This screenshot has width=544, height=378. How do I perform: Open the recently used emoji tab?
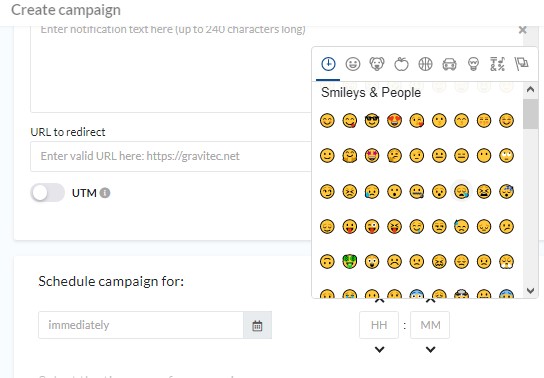[x=328, y=64]
